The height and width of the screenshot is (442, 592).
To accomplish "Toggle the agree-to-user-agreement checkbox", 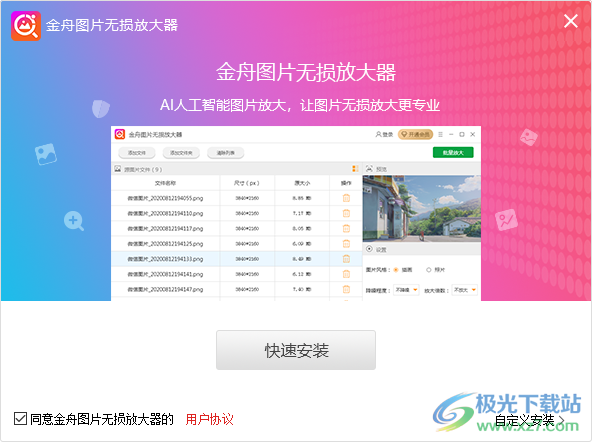I will 20,419.
